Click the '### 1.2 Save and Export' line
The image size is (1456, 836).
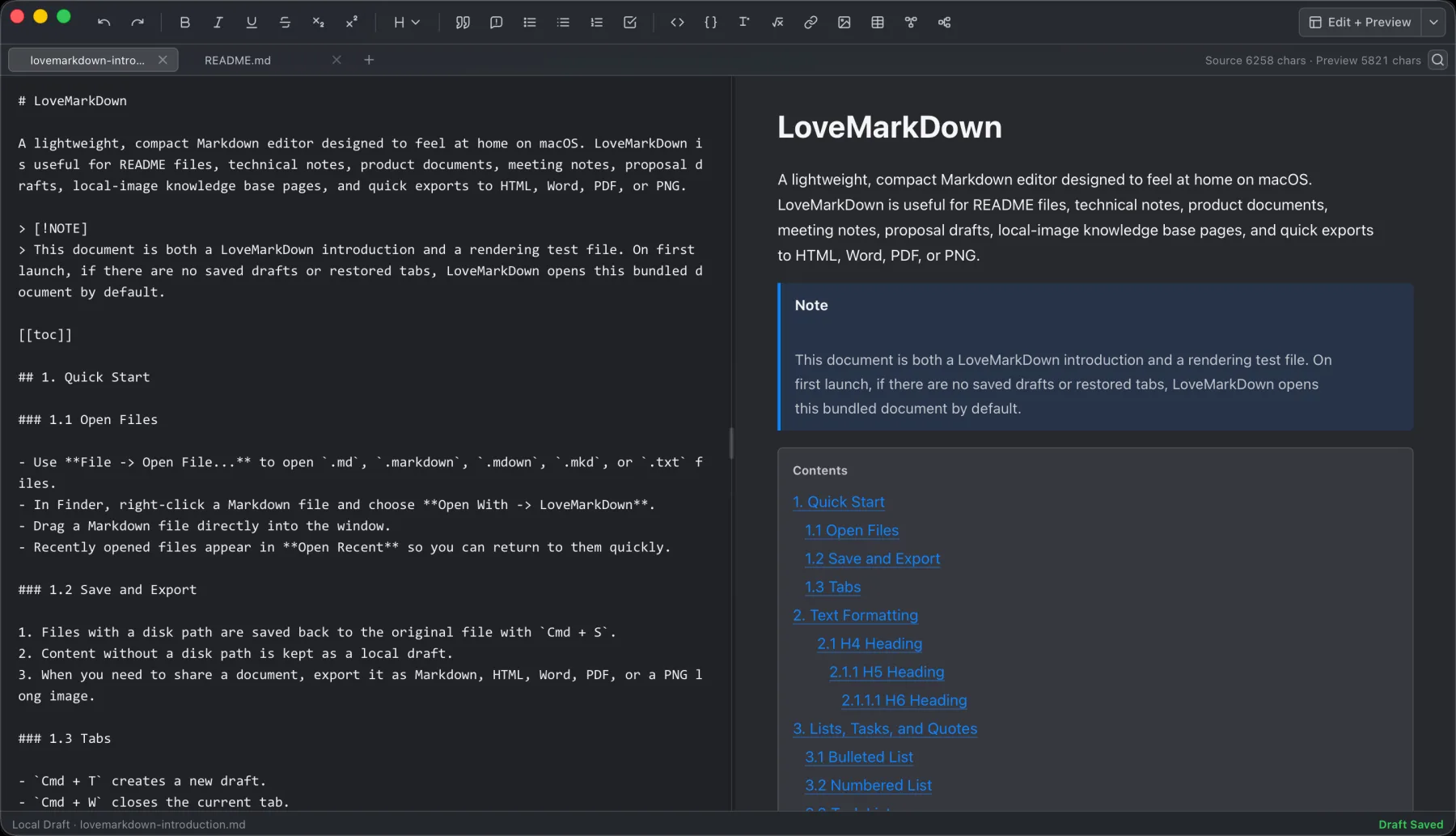108,590
